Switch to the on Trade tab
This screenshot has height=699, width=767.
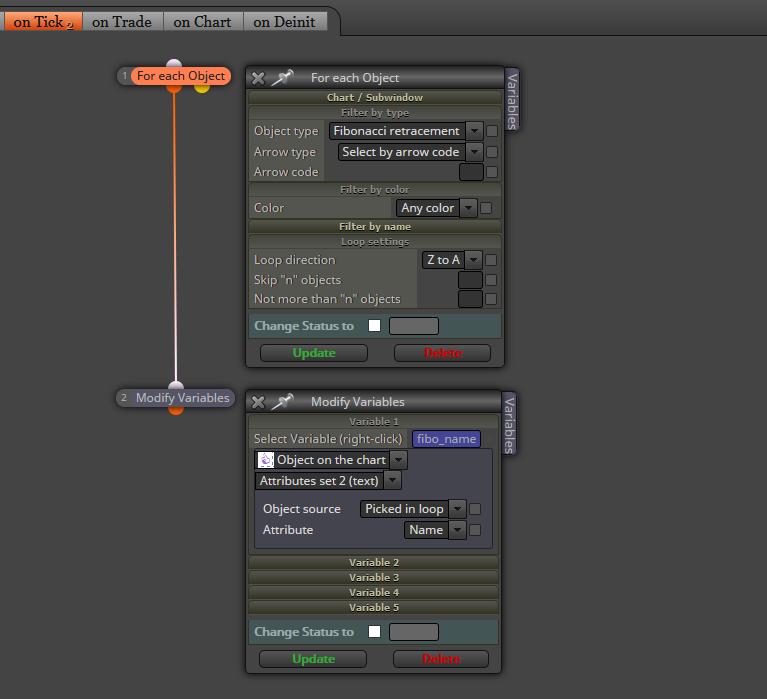(x=122, y=22)
